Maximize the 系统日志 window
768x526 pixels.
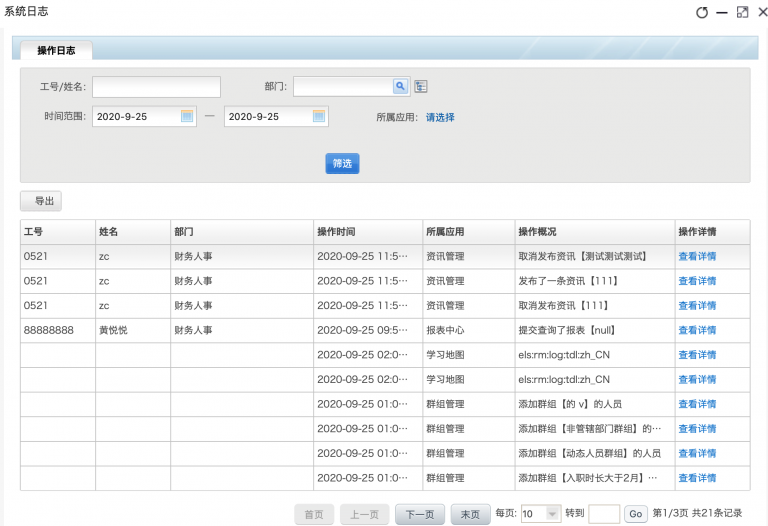coord(743,12)
